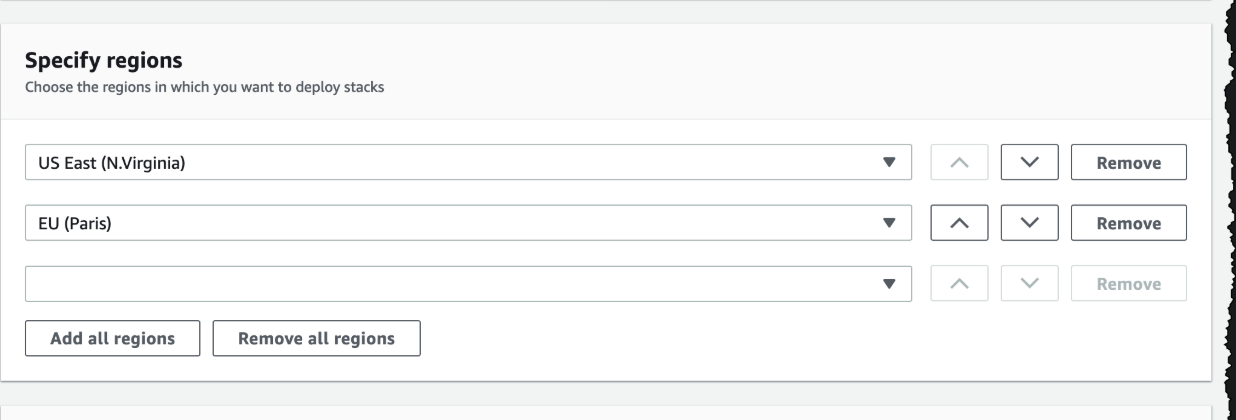Remove the US East (N.Virginia) region
Viewport: 1236px width, 420px height.
tap(1128, 163)
